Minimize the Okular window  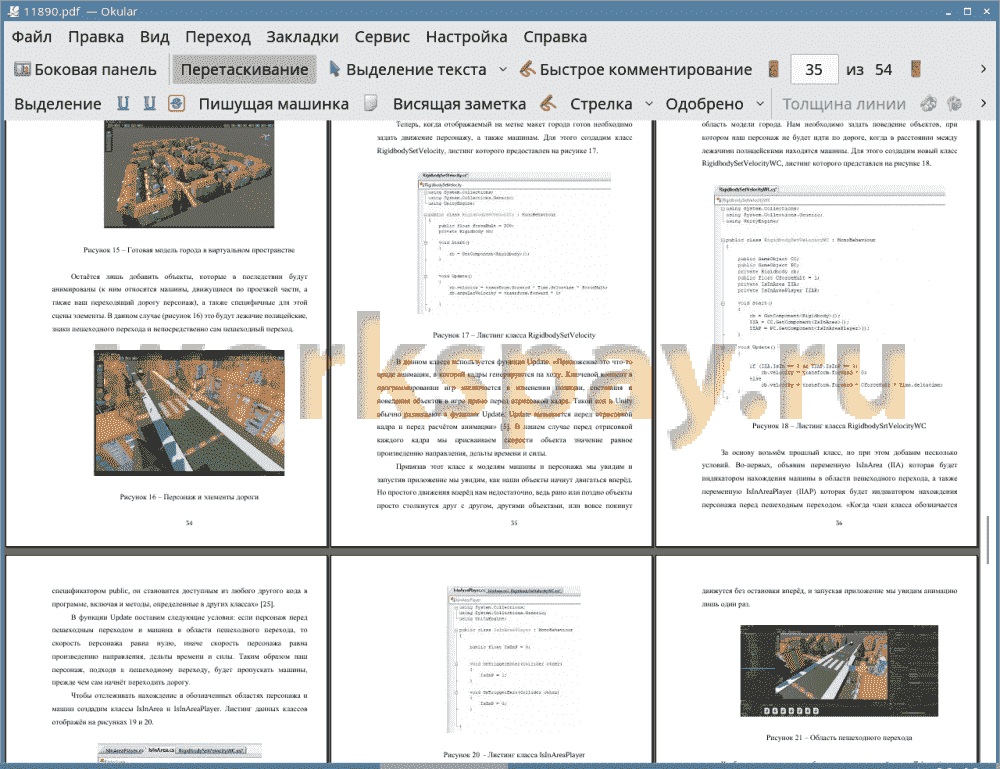[948, 12]
